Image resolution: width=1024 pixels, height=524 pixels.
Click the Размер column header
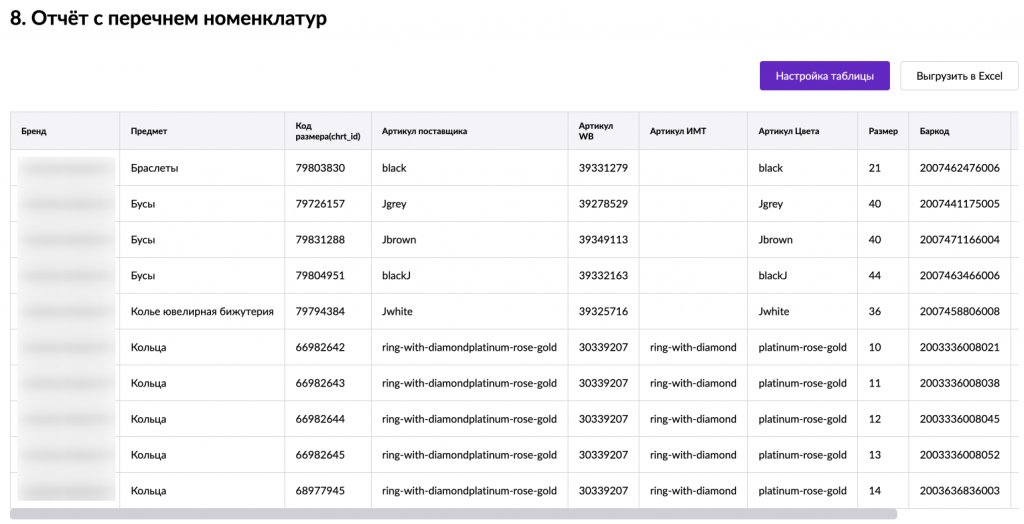[x=883, y=131]
